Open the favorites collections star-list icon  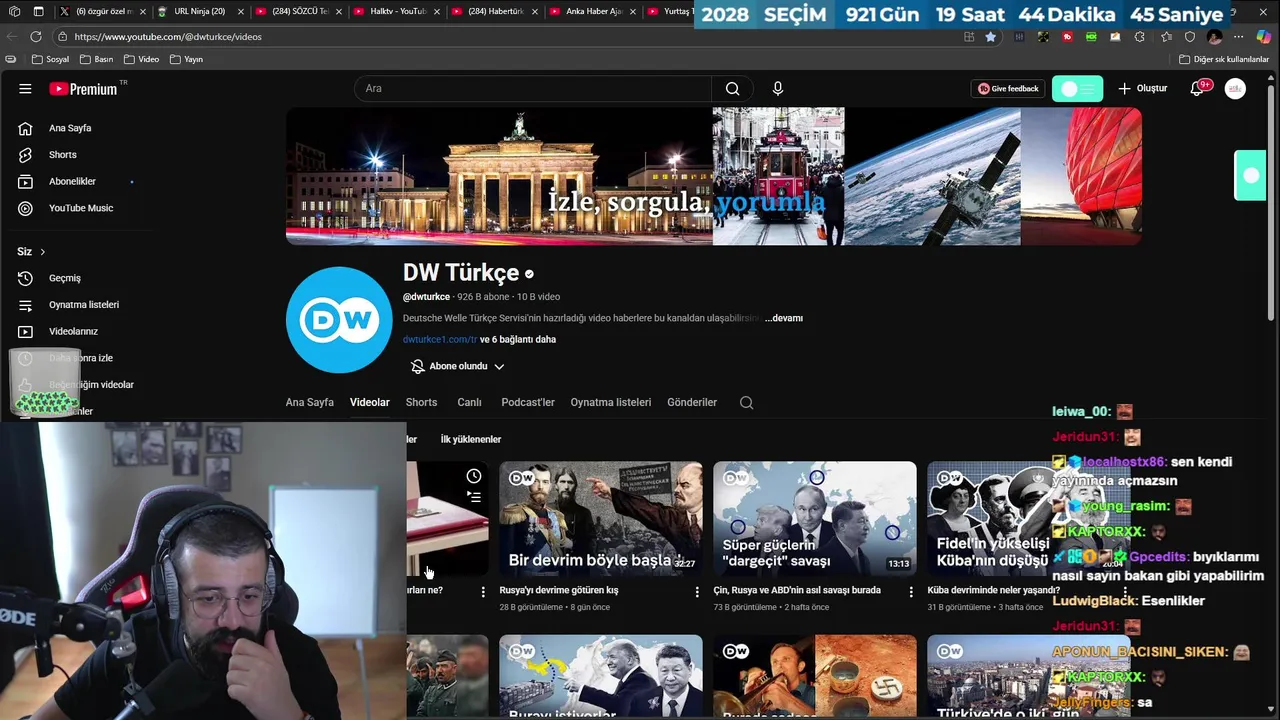(x=1166, y=36)
